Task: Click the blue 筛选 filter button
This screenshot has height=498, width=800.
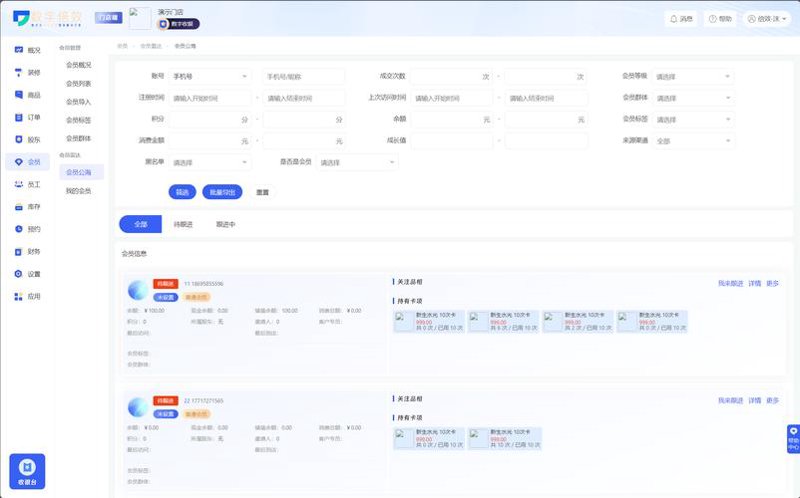Action: pyautogui.click(x=182, y=192)
